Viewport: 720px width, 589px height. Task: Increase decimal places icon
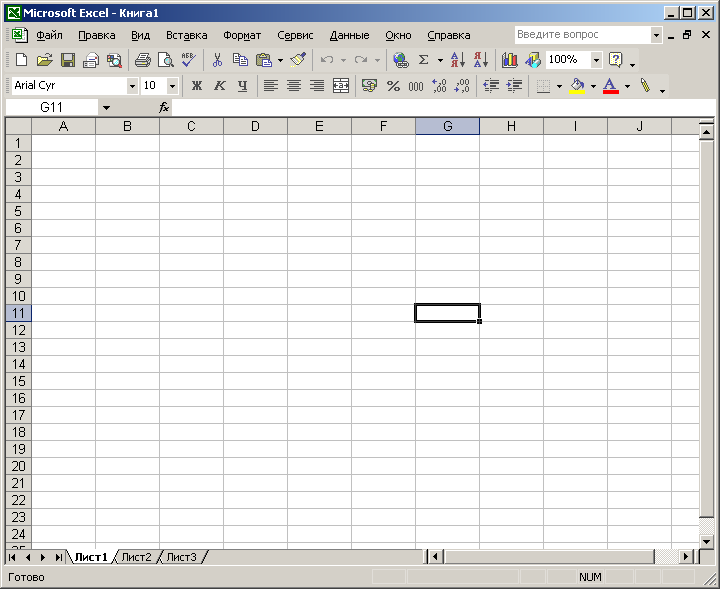439,86
